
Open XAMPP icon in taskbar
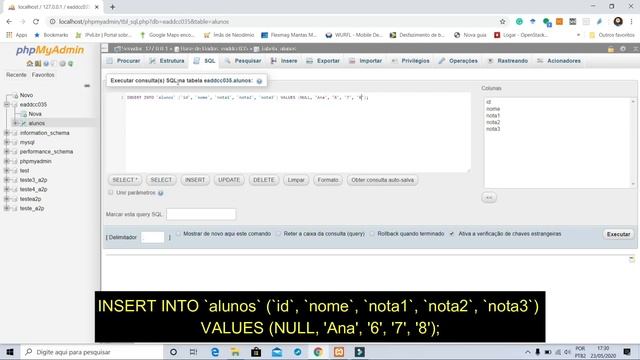(339, 352)
